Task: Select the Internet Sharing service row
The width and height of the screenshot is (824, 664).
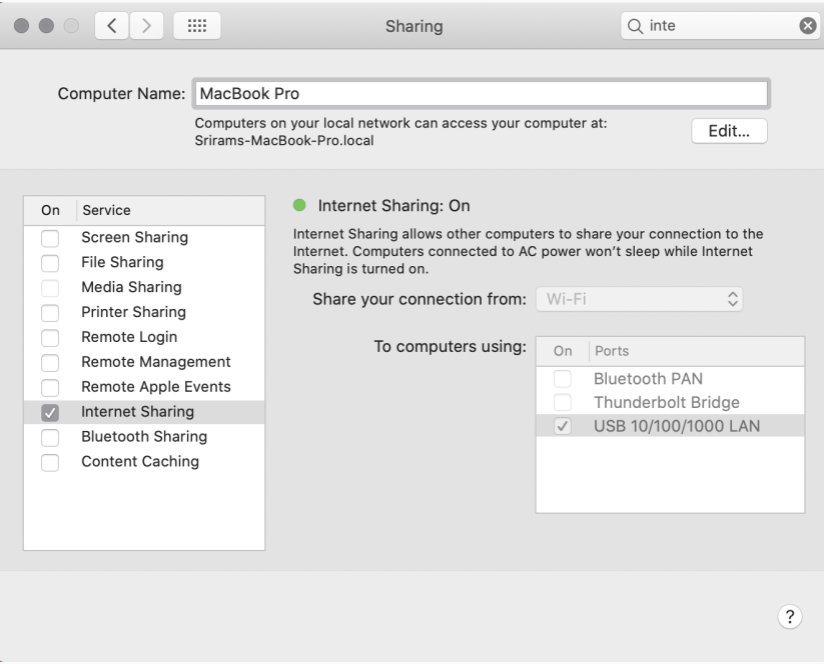Action: (x=144, y=412)
